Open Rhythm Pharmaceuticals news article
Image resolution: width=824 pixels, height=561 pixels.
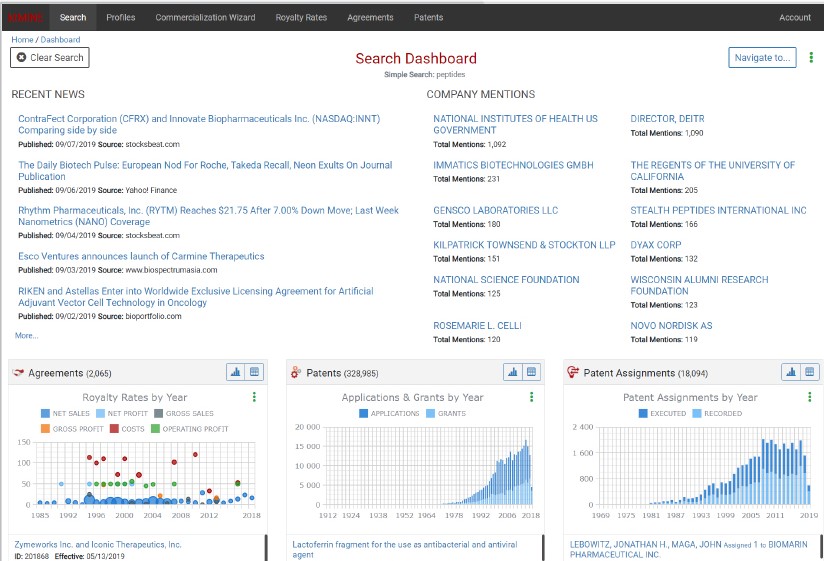(208, 216)
